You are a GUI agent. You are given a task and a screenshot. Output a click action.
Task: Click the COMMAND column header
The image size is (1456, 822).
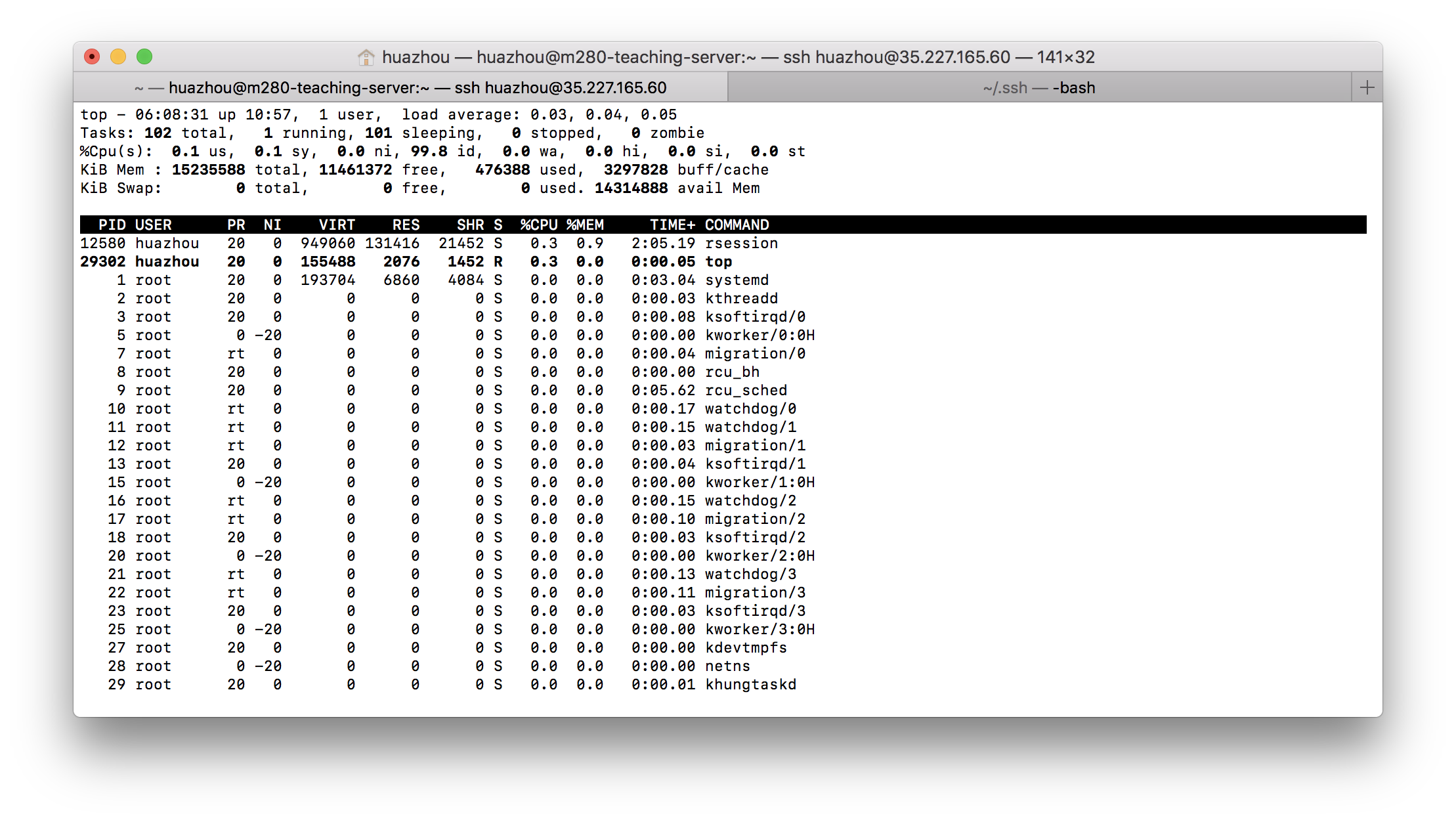[737, 225]
